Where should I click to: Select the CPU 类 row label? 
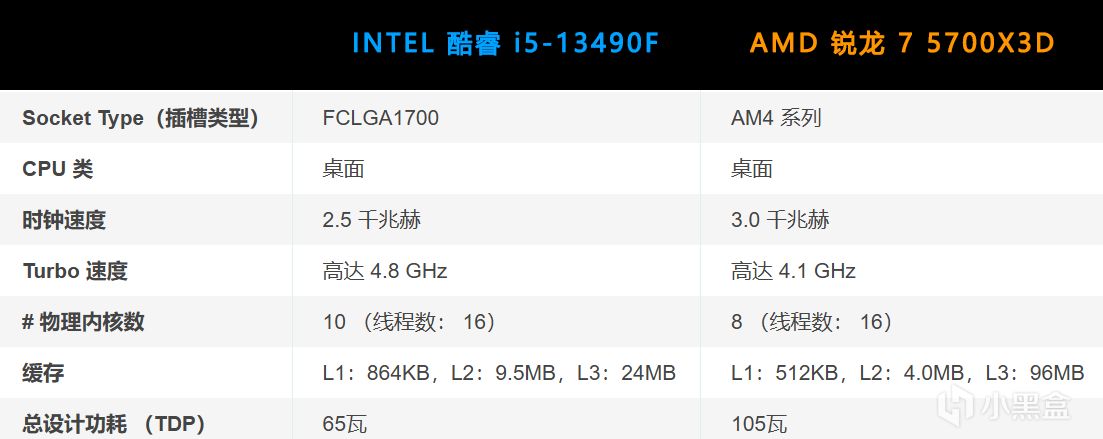tap(58, 170)
